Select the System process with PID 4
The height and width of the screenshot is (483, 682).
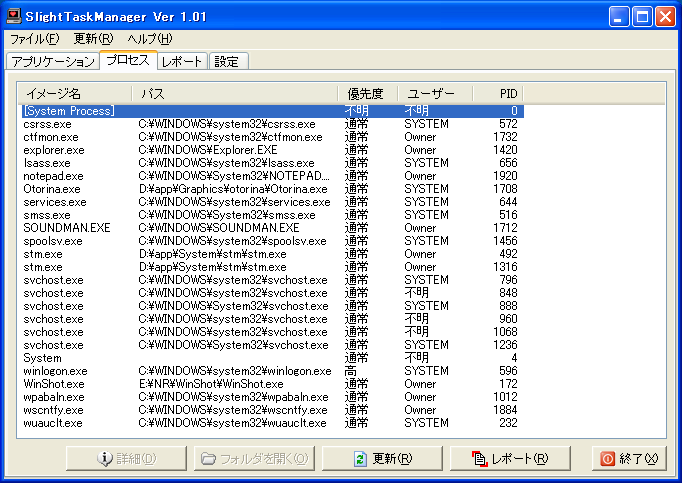point(273,358)
